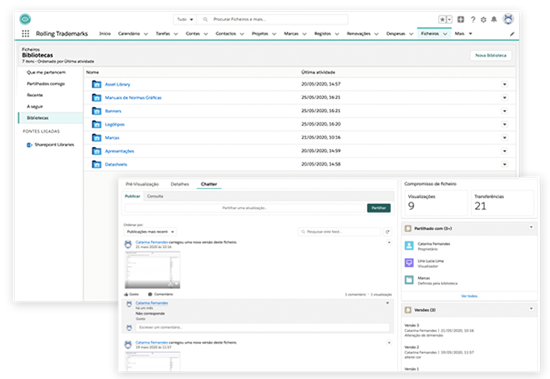This screenshot has width=550, height=379.
Task: Switch to the Pré-Visualização tab
Action: [142, 184]
